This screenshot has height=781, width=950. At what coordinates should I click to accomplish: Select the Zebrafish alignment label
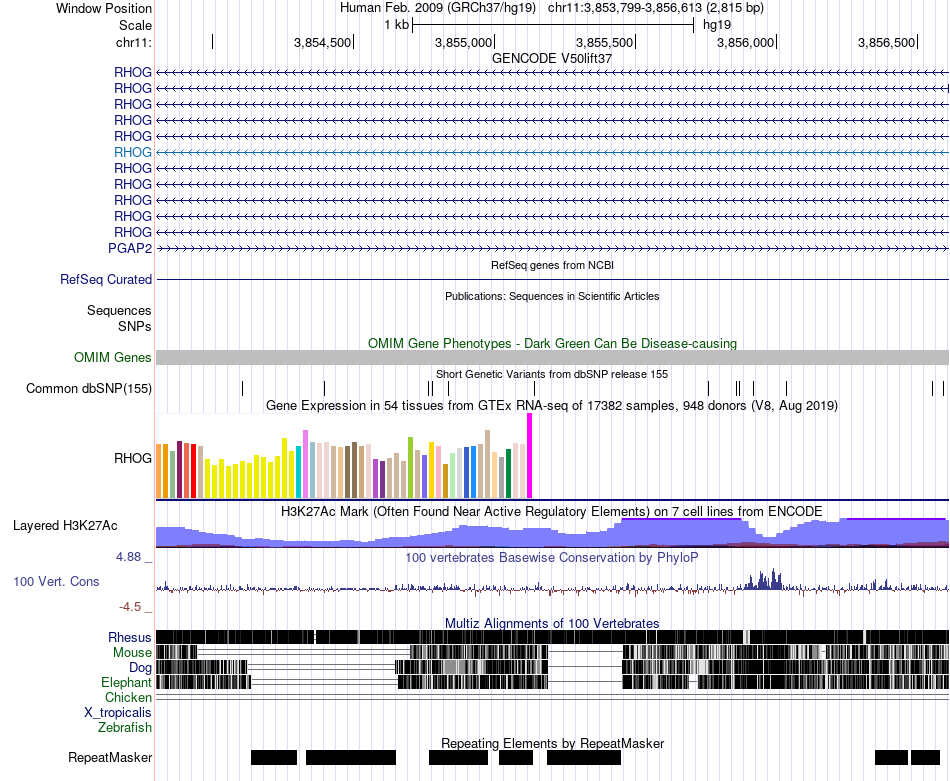(124, 727)
